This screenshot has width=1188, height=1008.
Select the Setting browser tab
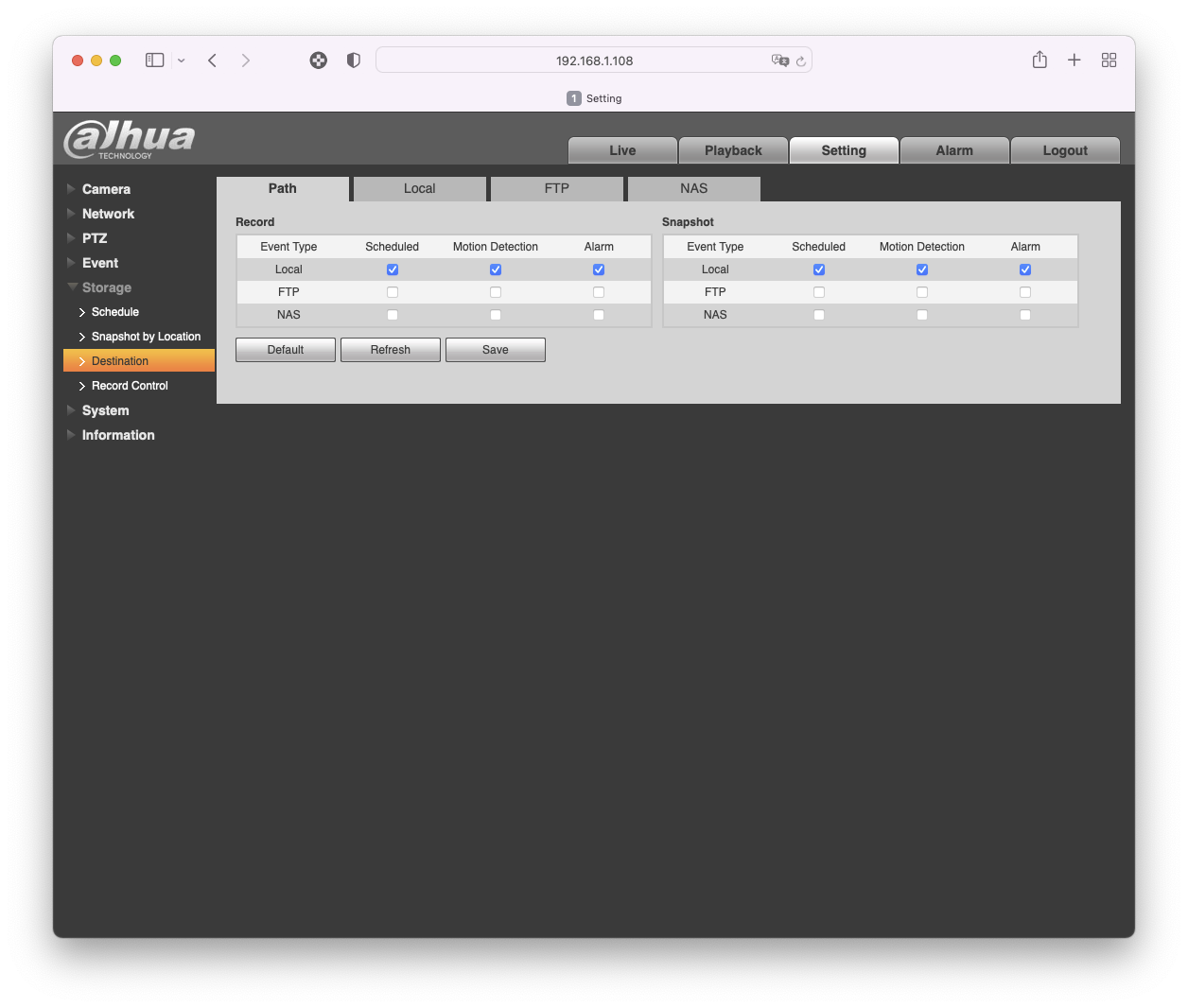594,98
